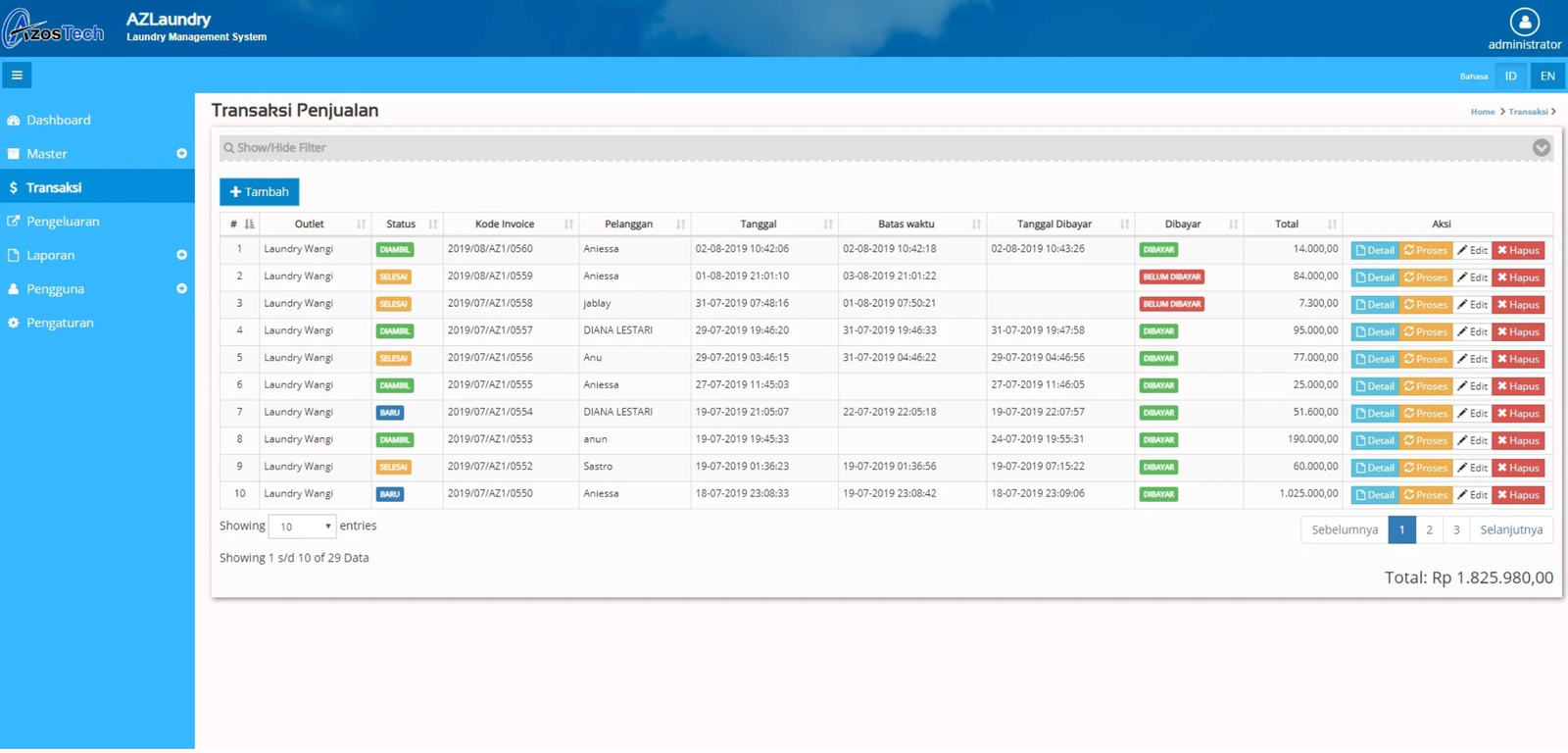The image size is (1568, 753).
Task: Click the AzosTech logo
Action: pos(54,29)
